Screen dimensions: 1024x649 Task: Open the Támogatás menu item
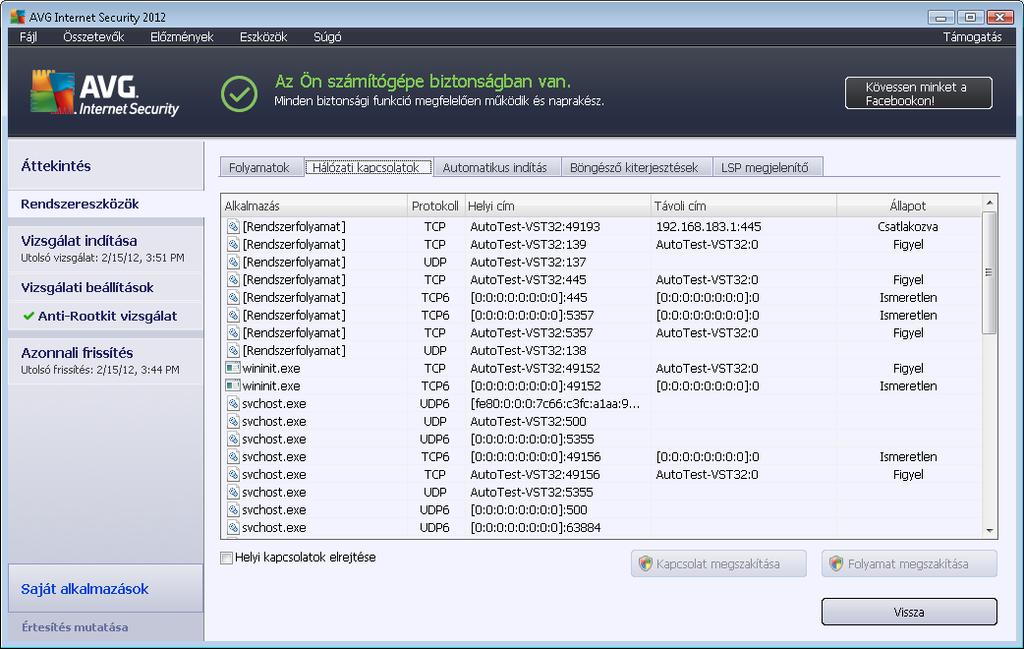coord(972,37)
